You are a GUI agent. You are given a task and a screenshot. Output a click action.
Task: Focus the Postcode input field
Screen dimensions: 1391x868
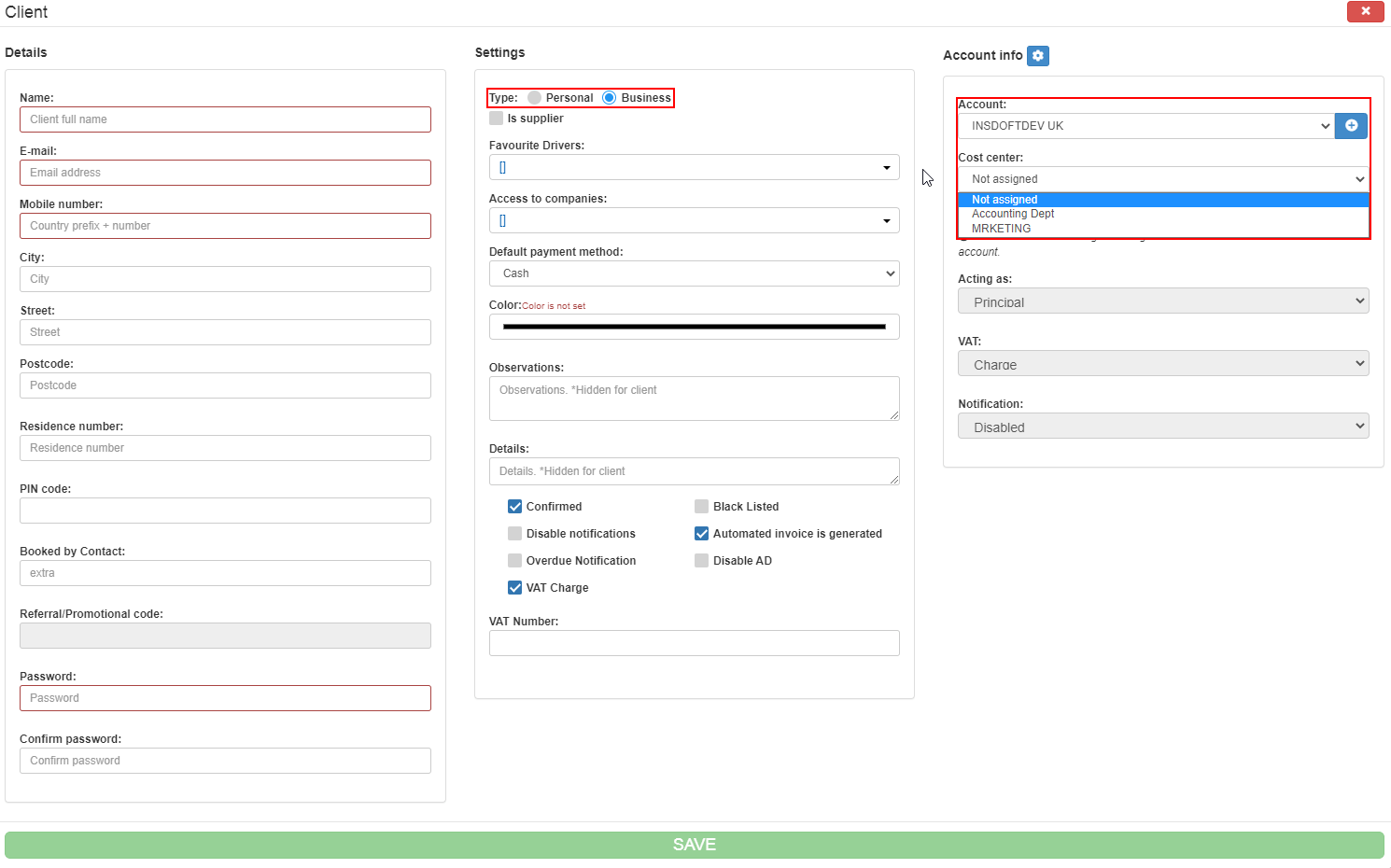click(x=225, y=385)
